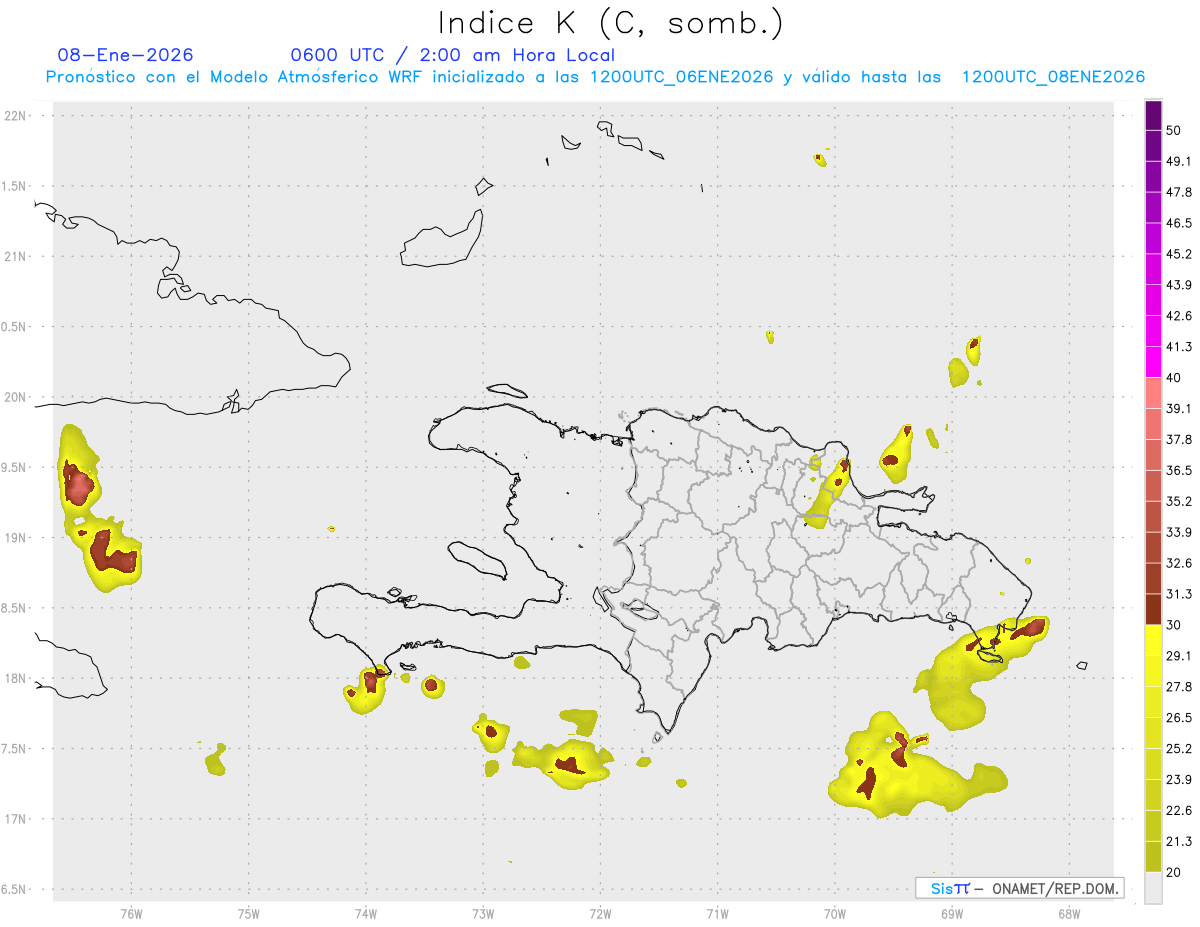Click the '68W' longitude label

click(x=1069, y=913)
